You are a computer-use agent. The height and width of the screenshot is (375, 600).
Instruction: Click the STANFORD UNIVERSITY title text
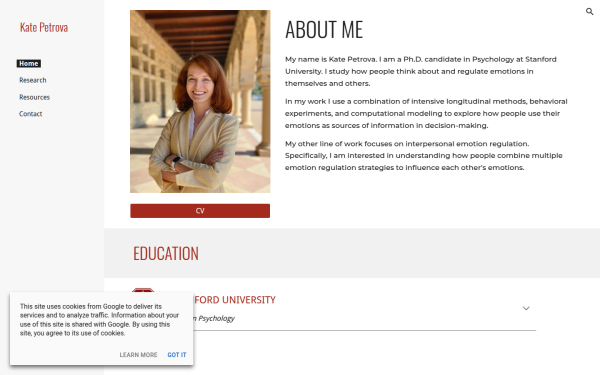235,300
